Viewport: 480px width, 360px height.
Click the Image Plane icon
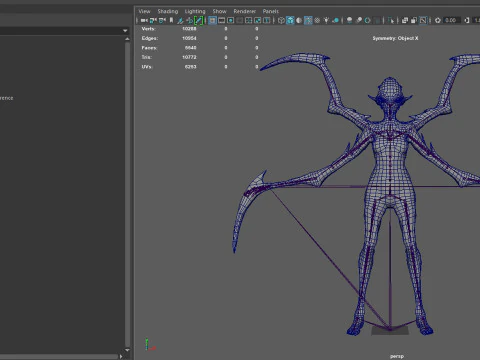[180, 21]
